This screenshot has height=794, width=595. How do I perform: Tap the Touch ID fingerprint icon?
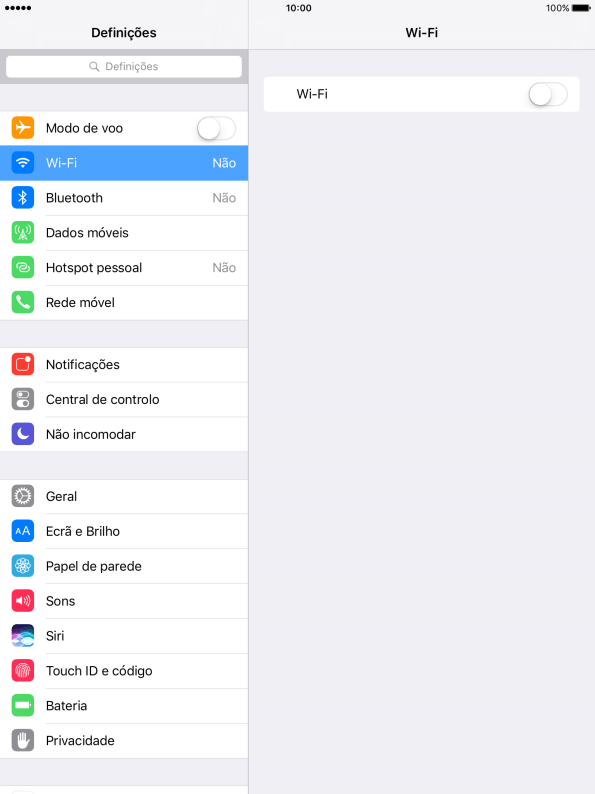(x=23, y=670)
